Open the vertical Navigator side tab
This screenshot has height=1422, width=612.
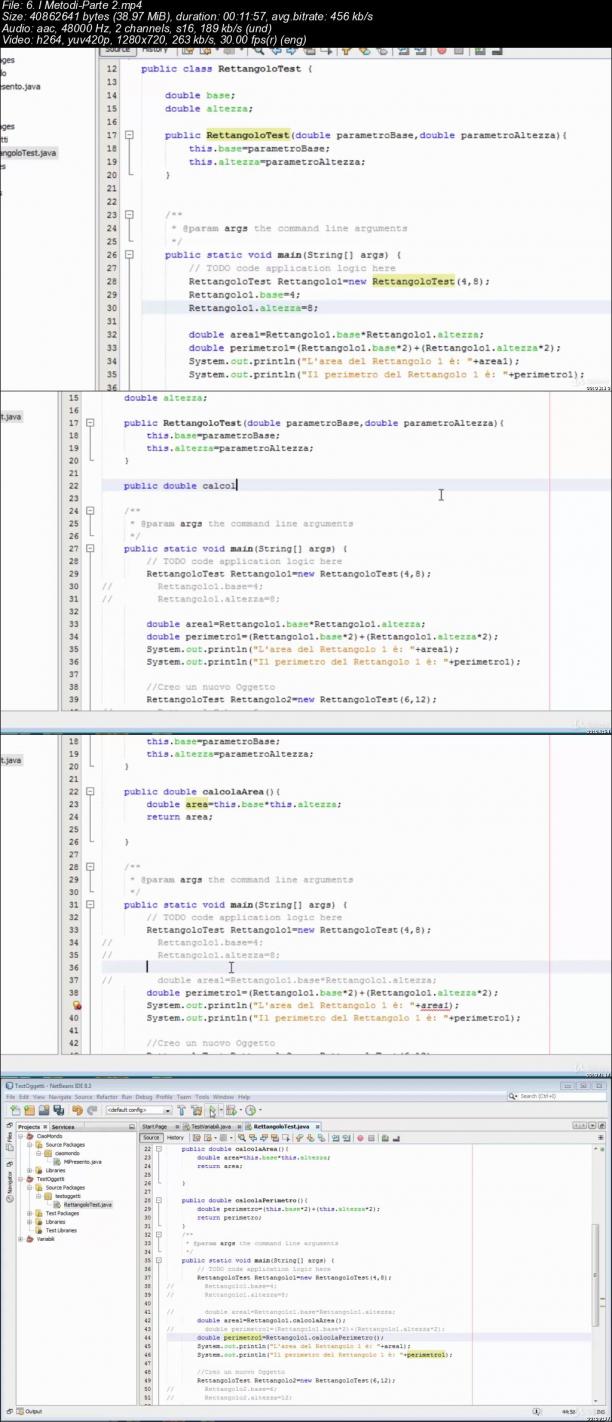[x=9, y=1182]
